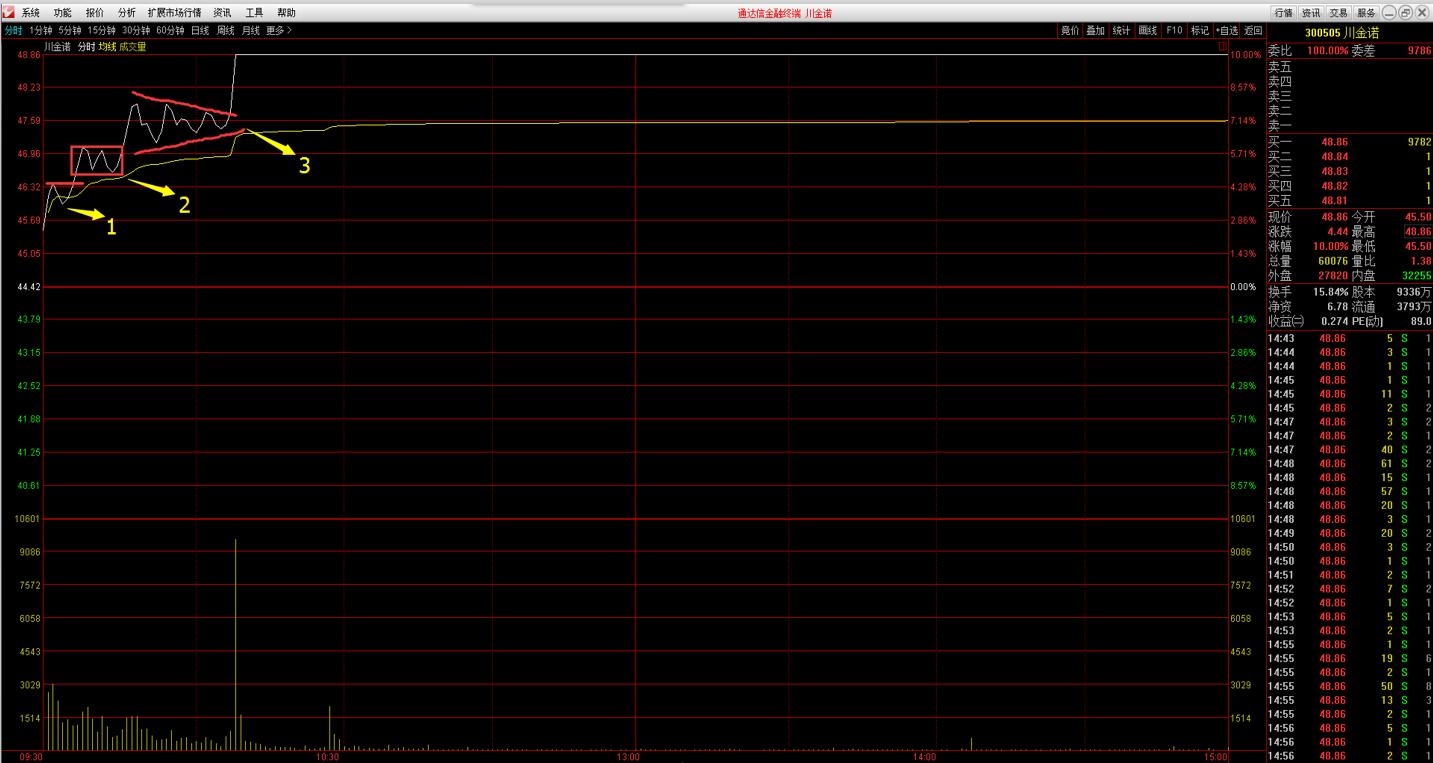Switch to 30分钟 chart period
1433x763 pixels.
click(136, 31)
